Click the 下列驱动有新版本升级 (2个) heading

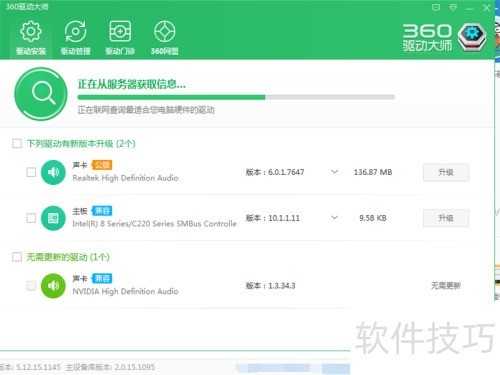81,144
